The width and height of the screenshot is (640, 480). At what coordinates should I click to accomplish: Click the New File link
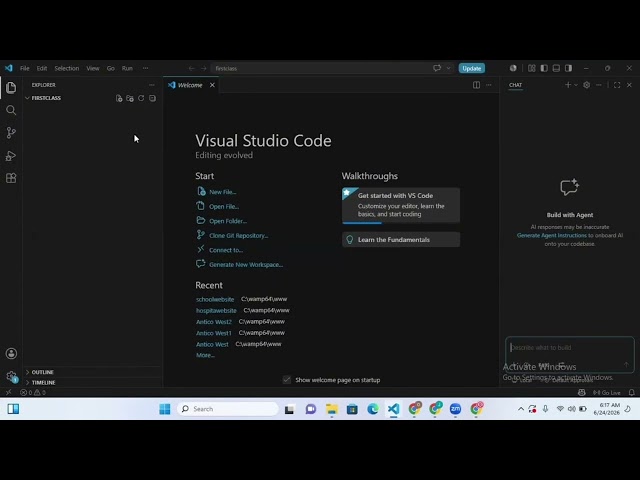pos(222,192)
